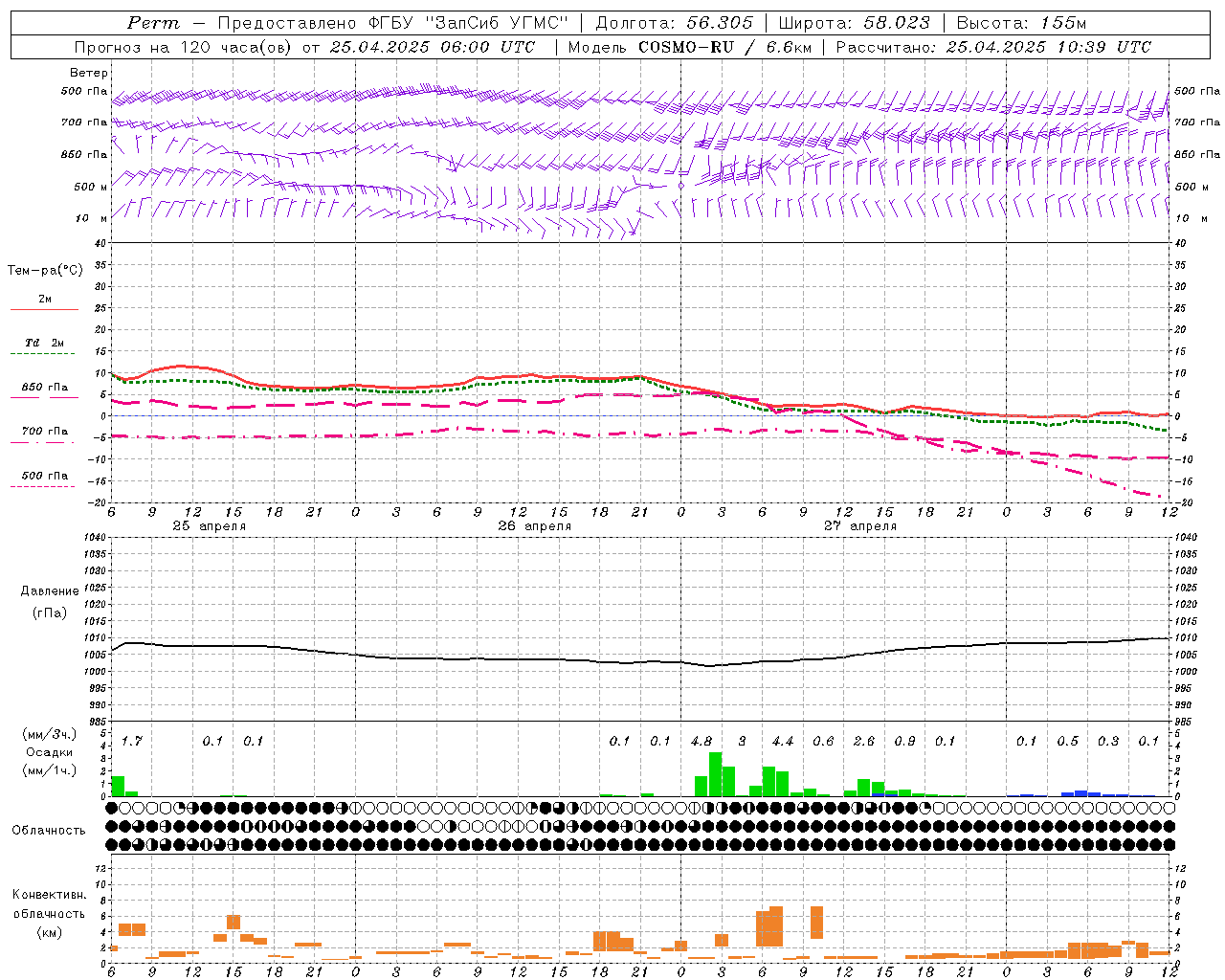This screenshot has width=1225, height=980.
Task: Click the "2.6" precipitation total value
Action: (863, 741)
